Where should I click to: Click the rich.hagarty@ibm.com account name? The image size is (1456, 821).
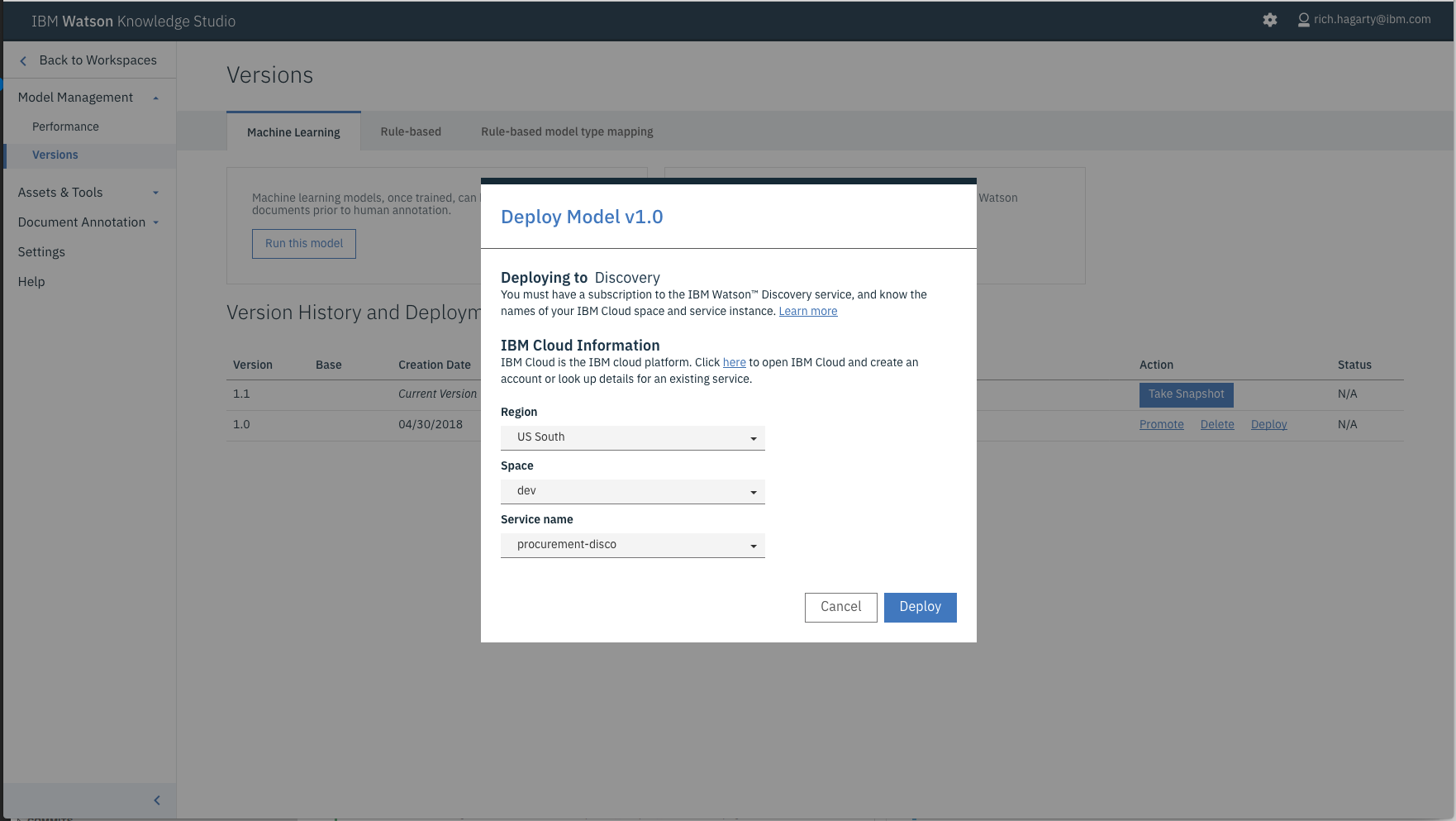[x=1373, y=19]
